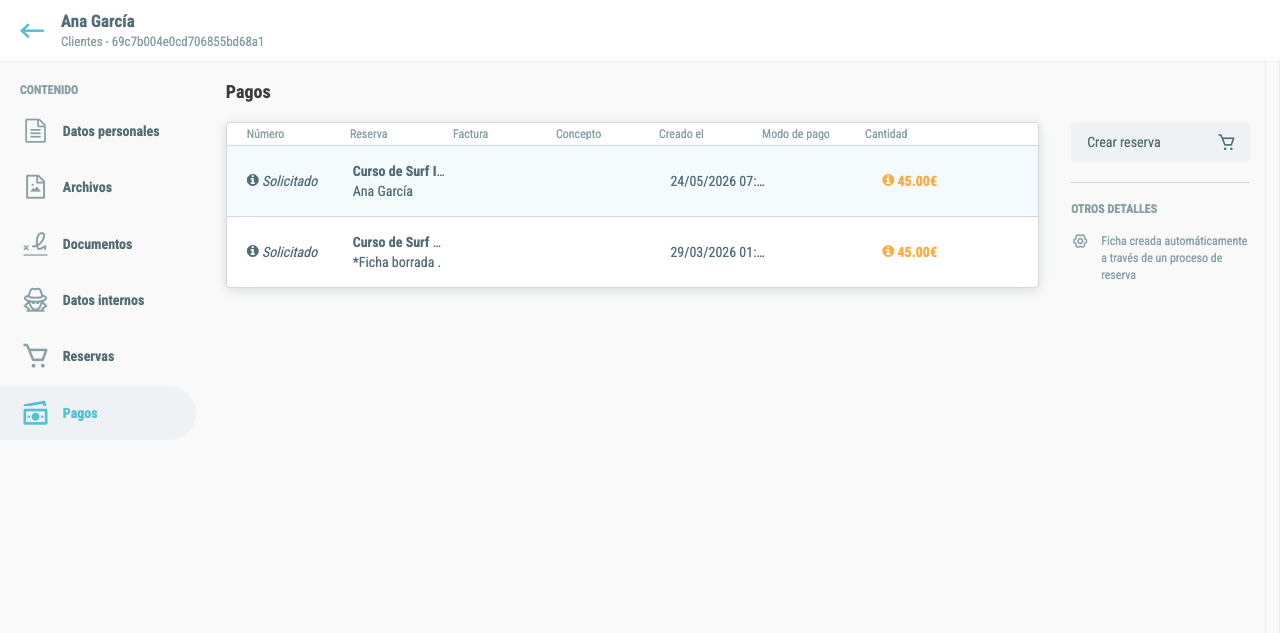The height and width of the screenshot is (633, 1280).
Task: Click Solicitado status in the 29/03/2026 row
Action: [x=290, y=252]
